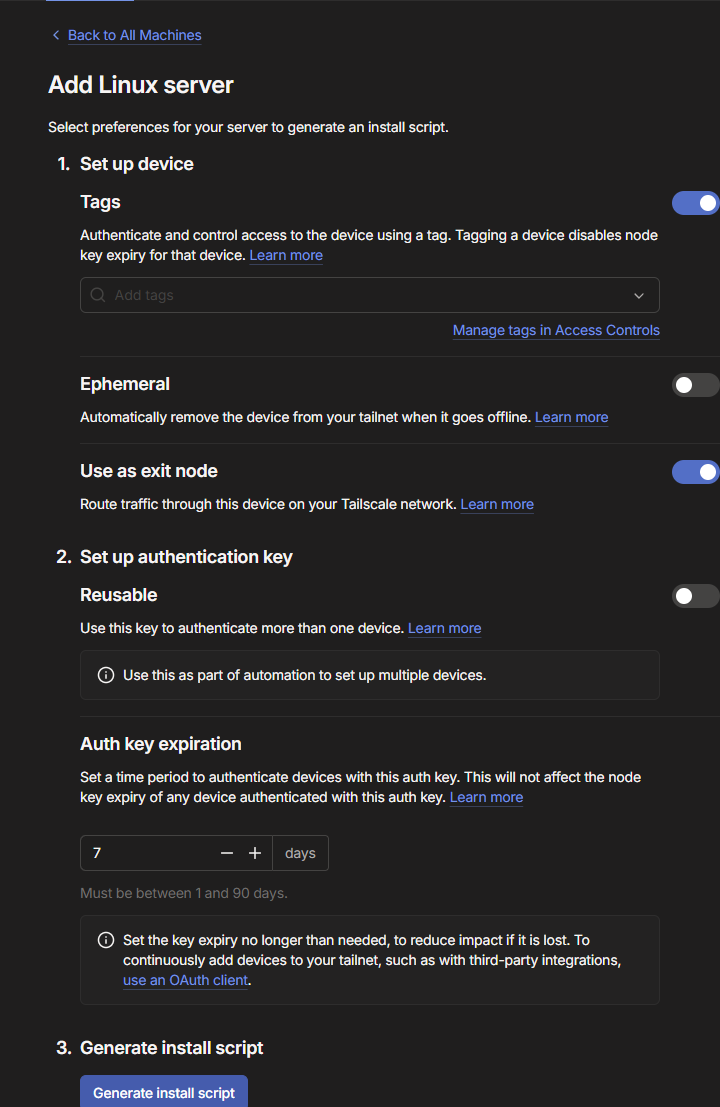Click Generate install script button
Screen dimensions: 720x1107
[x=164, y=1091]
